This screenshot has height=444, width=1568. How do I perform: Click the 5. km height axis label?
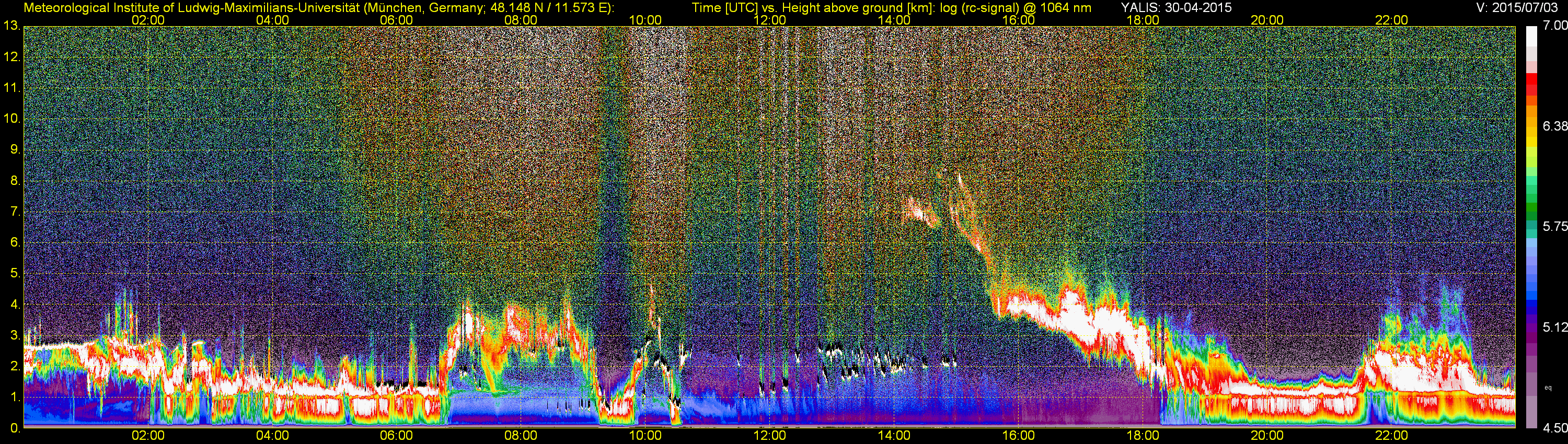click(15, 273)
